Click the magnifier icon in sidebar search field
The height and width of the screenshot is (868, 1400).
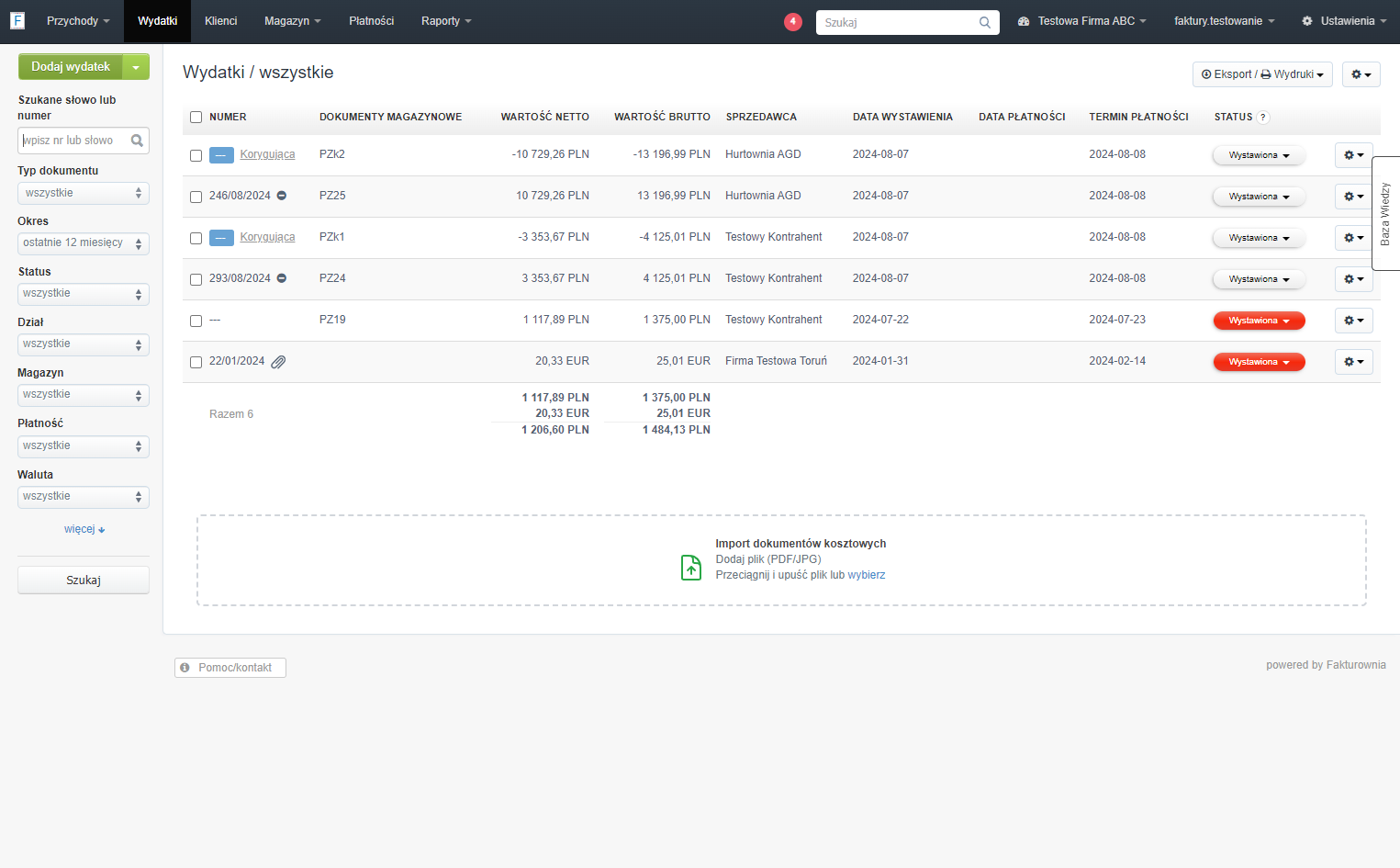tap(137, 141)
